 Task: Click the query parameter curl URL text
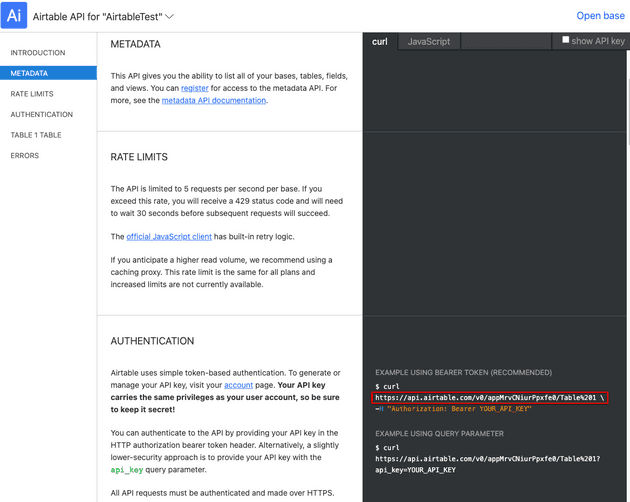487,459
